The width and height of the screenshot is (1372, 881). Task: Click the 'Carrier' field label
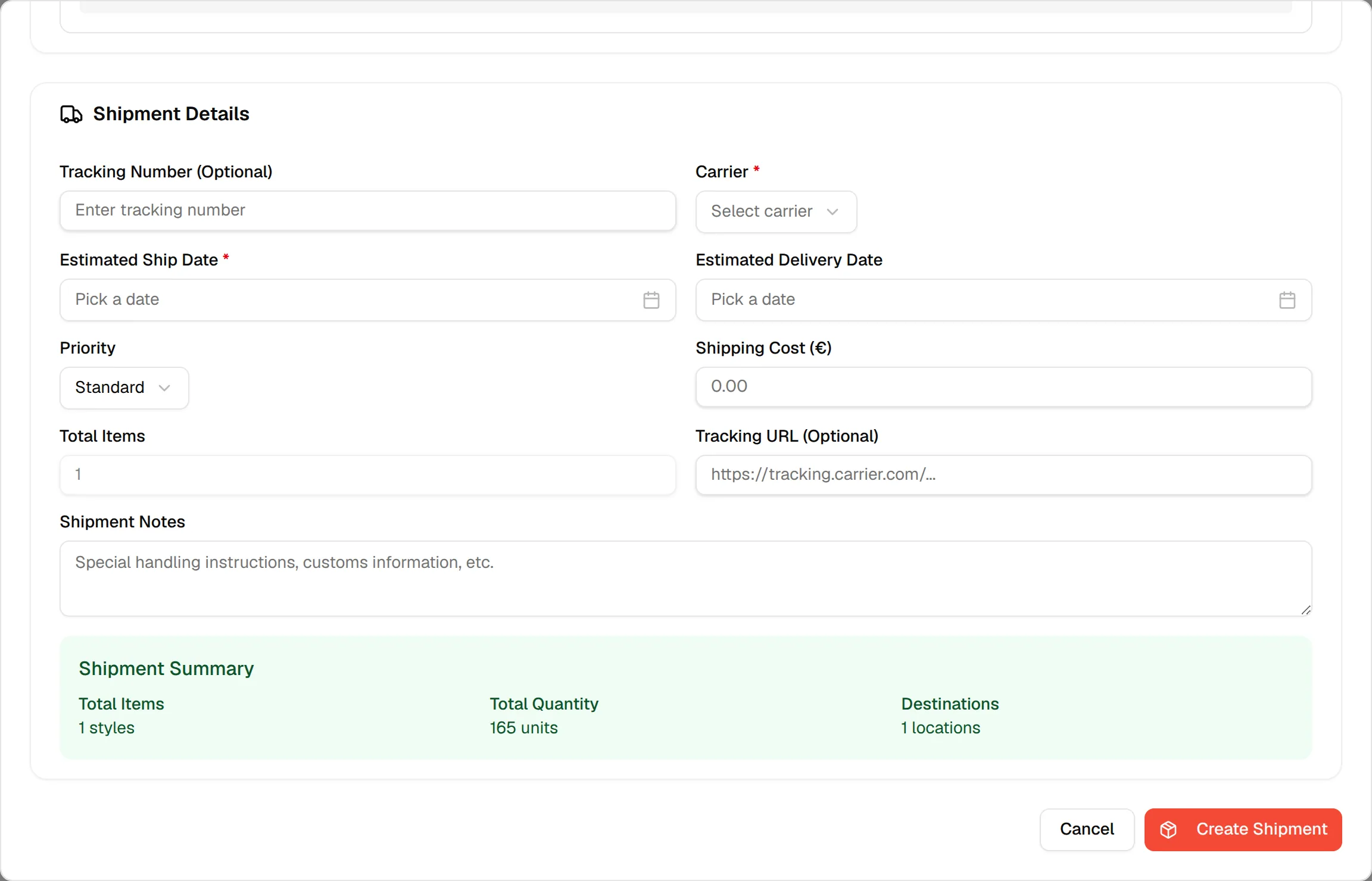(722, 172)
